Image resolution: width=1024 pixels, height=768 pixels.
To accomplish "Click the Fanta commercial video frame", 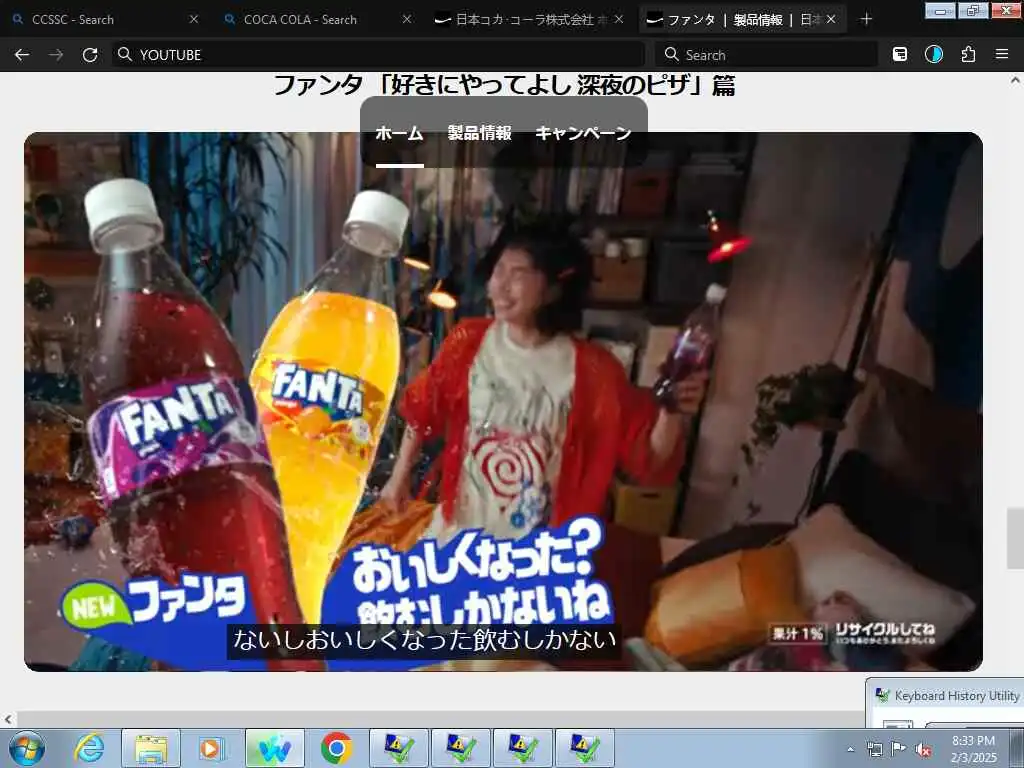I will click(503, 402).
